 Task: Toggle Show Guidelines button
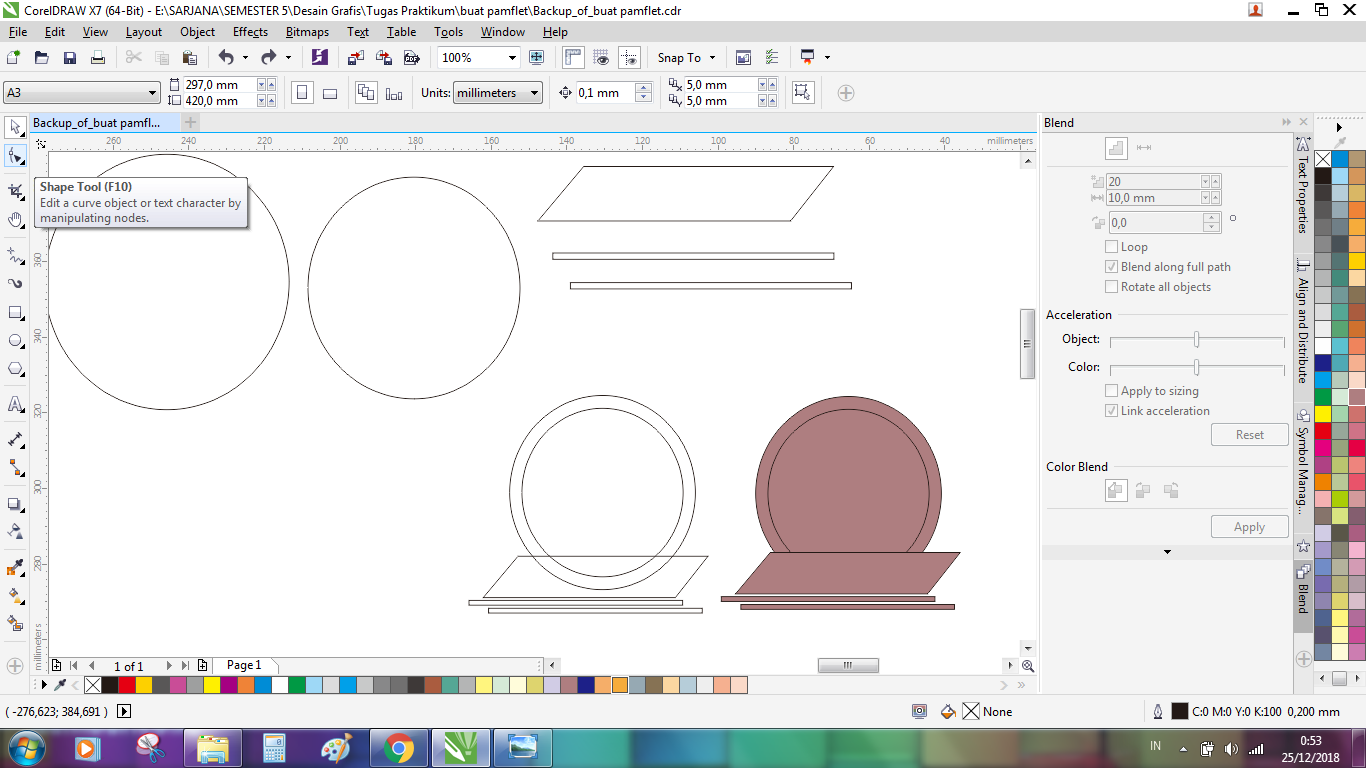point(629,57)
